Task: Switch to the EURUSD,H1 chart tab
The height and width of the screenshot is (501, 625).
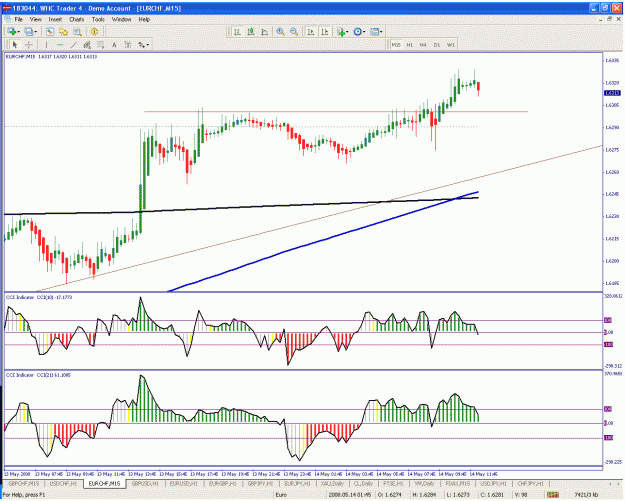Action: 183,483
